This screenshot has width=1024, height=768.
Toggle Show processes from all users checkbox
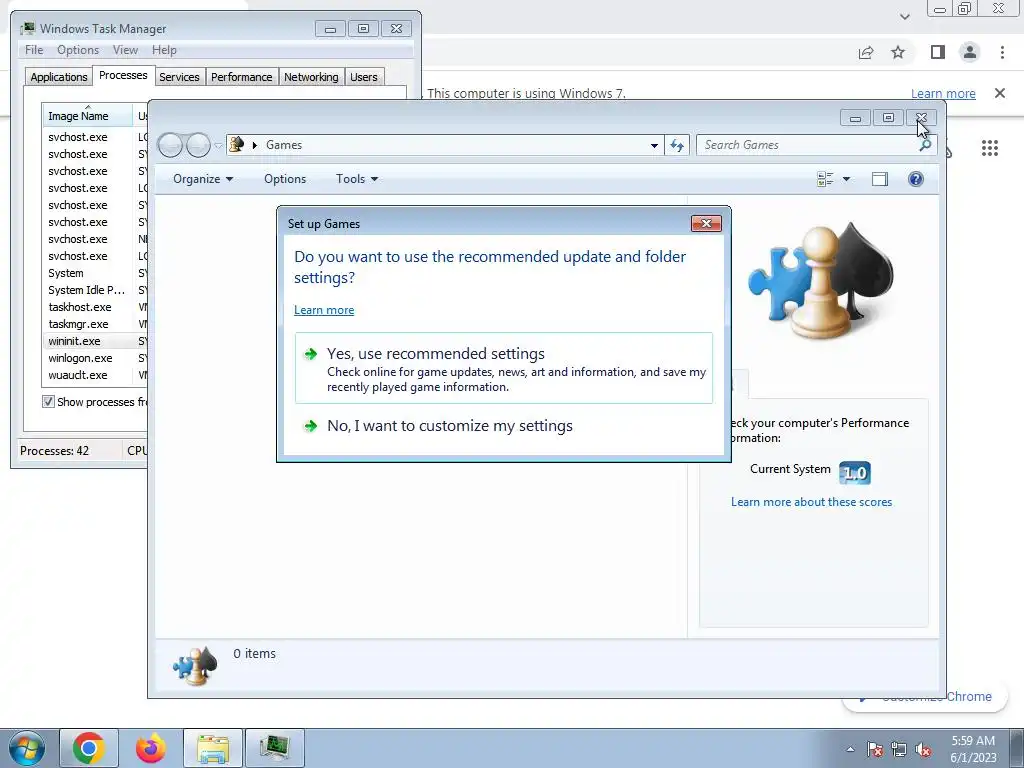click(x=48, y=402)
